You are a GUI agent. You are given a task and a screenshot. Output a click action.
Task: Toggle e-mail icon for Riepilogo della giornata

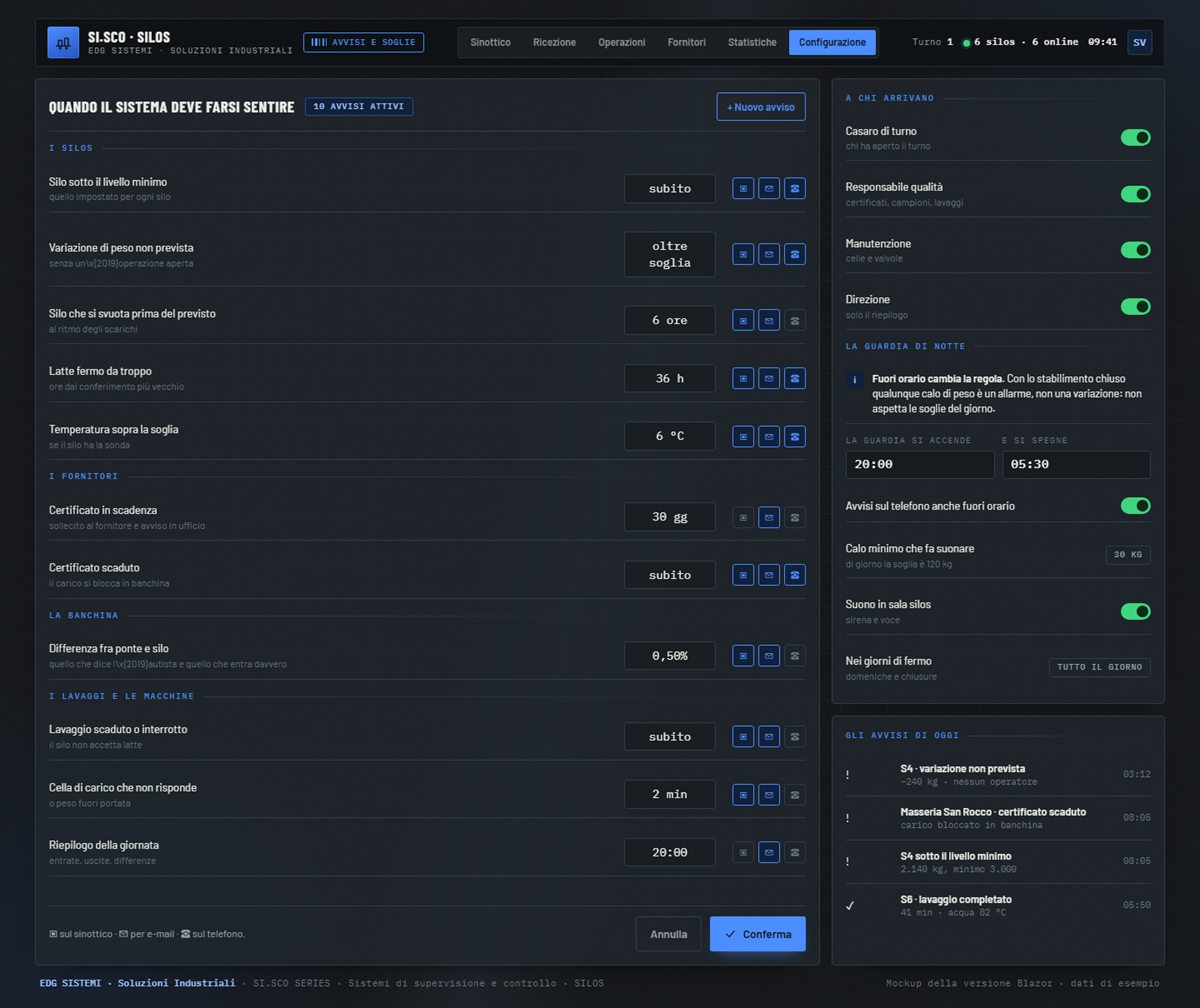[769, 852]
